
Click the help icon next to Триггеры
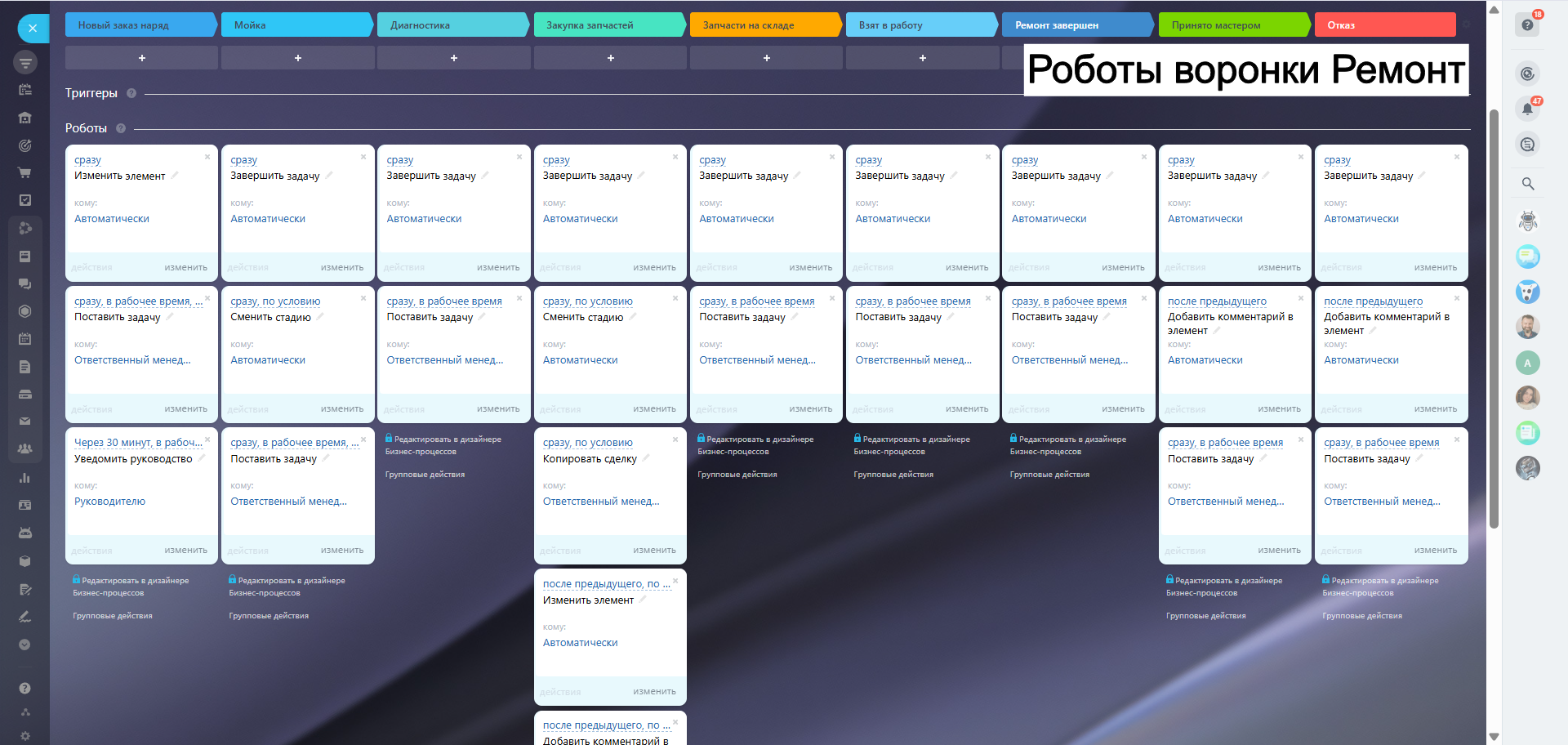pyautogui.click(x=131, y=93)
